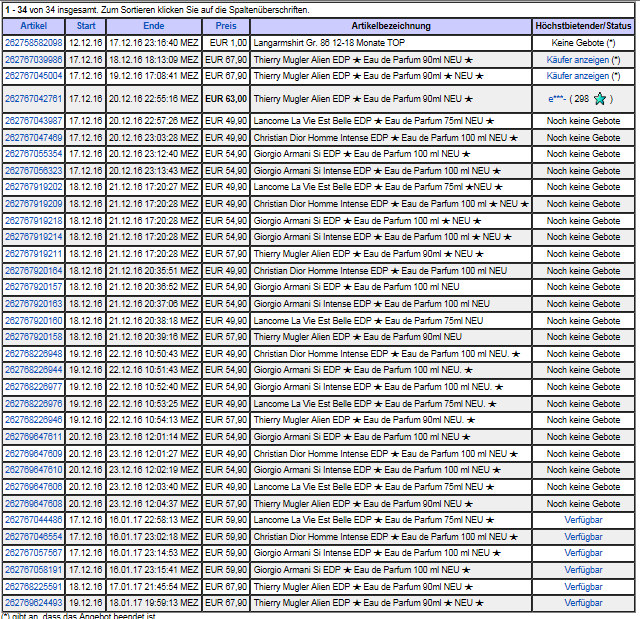Open article link 262768226977
This screenshot has width=640, height=619.
coord(33,387)
